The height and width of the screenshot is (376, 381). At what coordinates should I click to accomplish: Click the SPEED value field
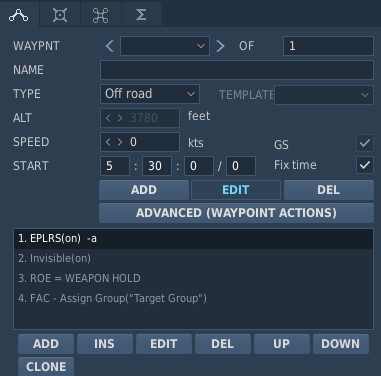tap(140, 142)
